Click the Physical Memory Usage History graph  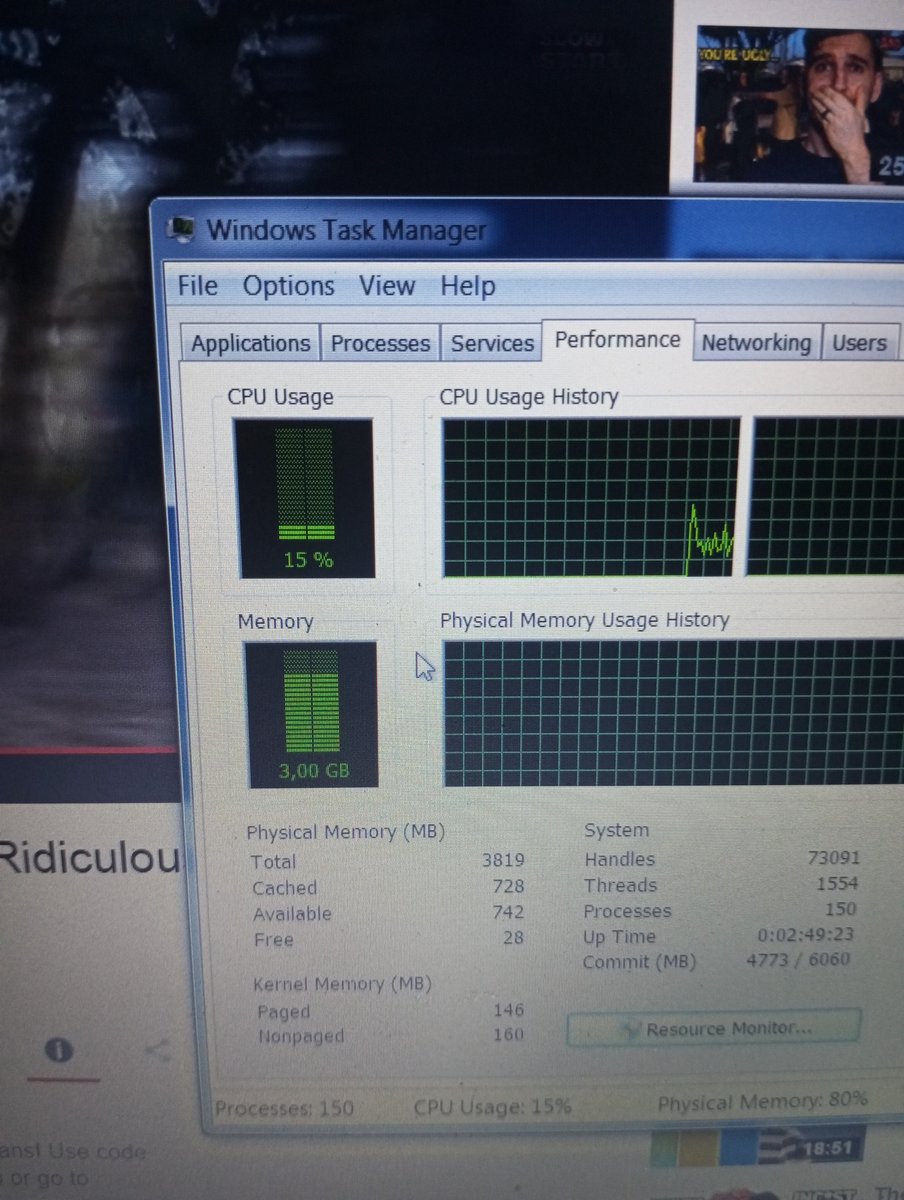pyautogui.click(x=673, y=712)
